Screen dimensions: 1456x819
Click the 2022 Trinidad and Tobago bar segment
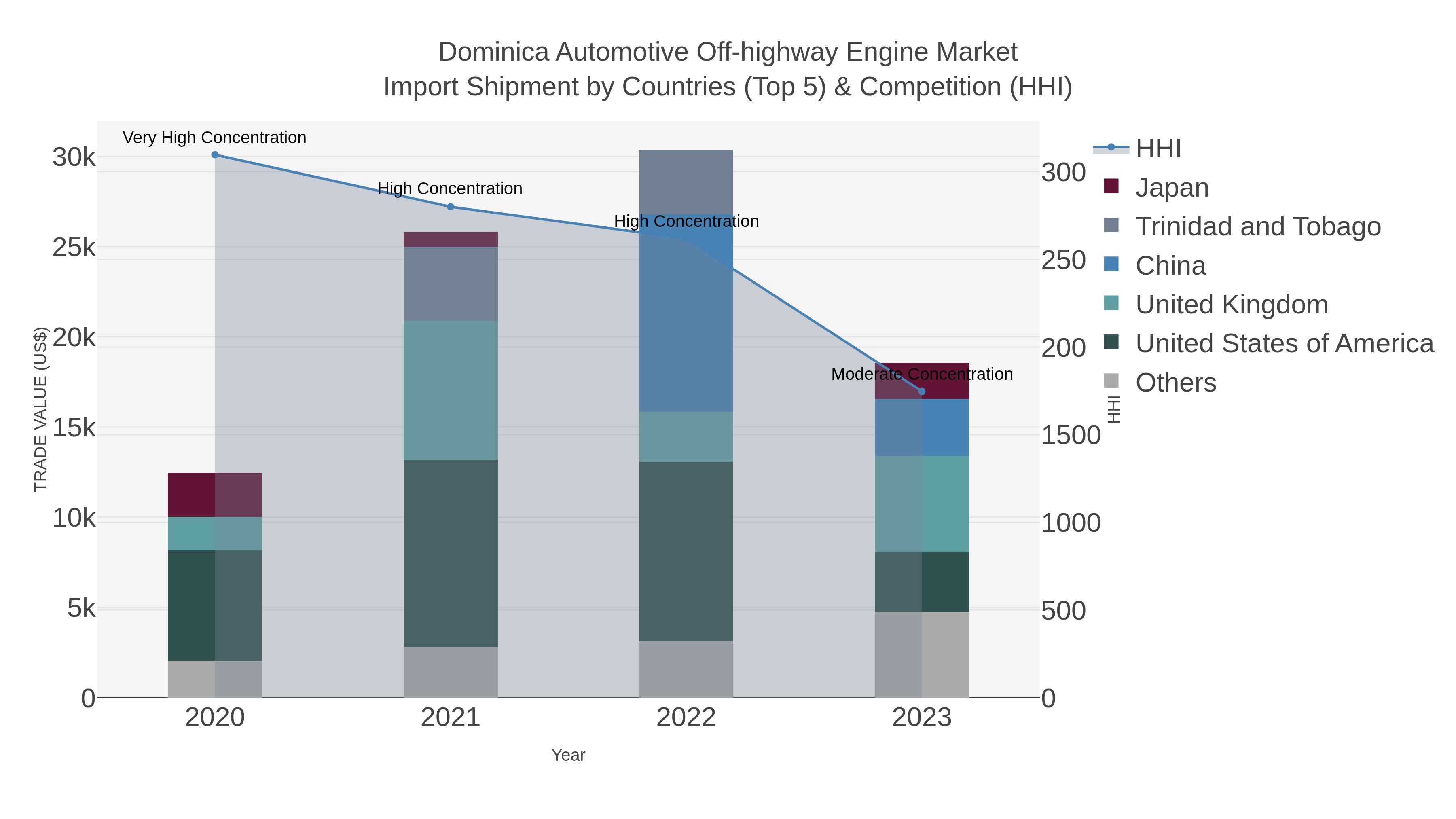pyautogui.click(x=686, y=182)
